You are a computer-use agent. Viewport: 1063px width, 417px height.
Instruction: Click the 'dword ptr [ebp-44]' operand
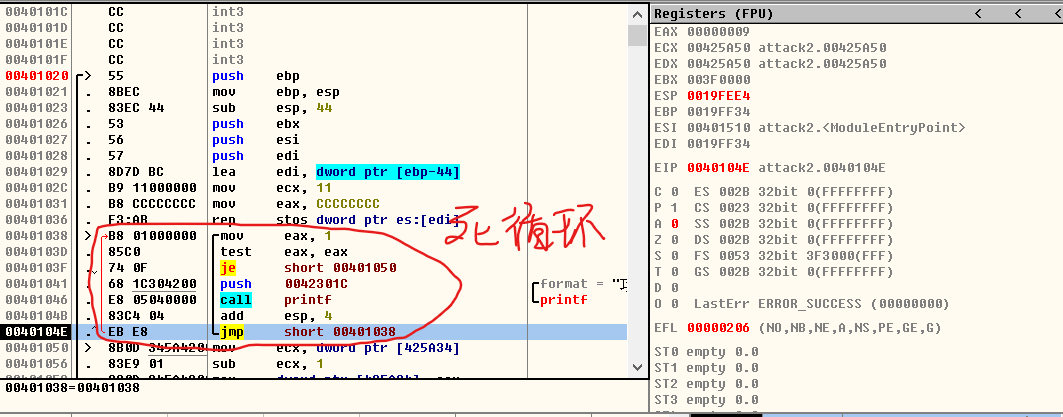[388, 172]
